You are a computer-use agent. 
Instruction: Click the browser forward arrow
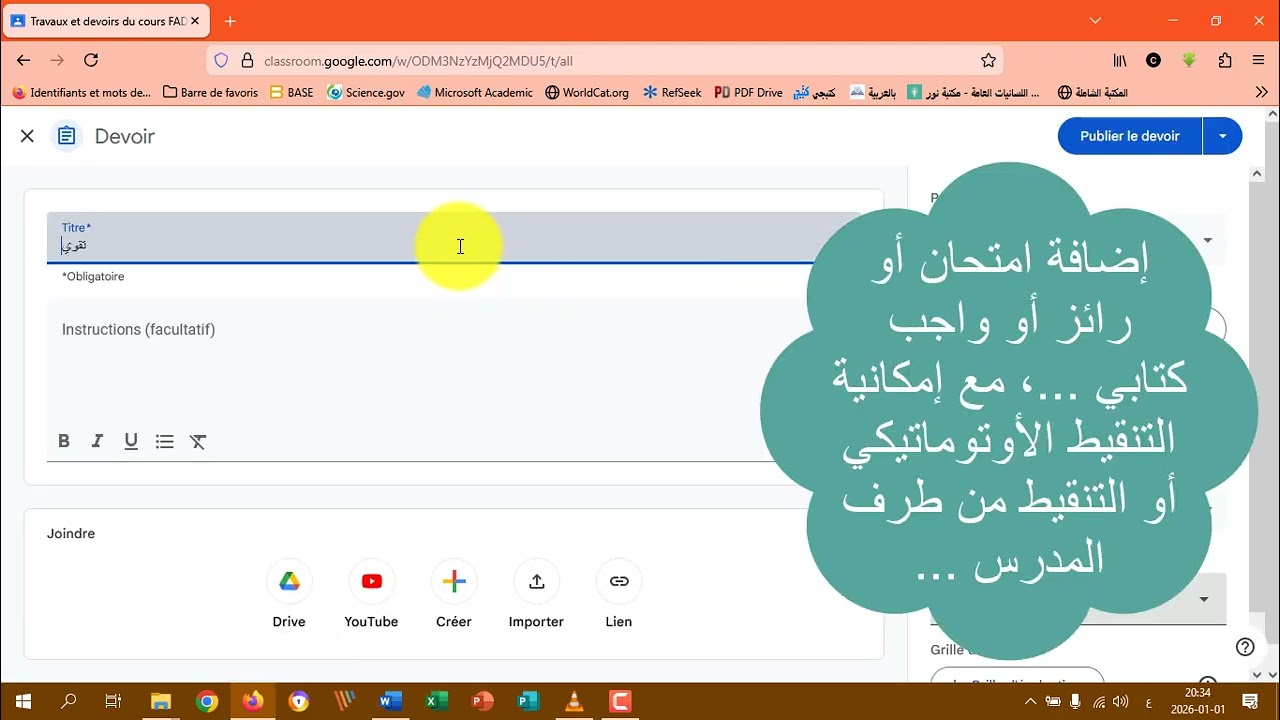click(x=57, y=60)
